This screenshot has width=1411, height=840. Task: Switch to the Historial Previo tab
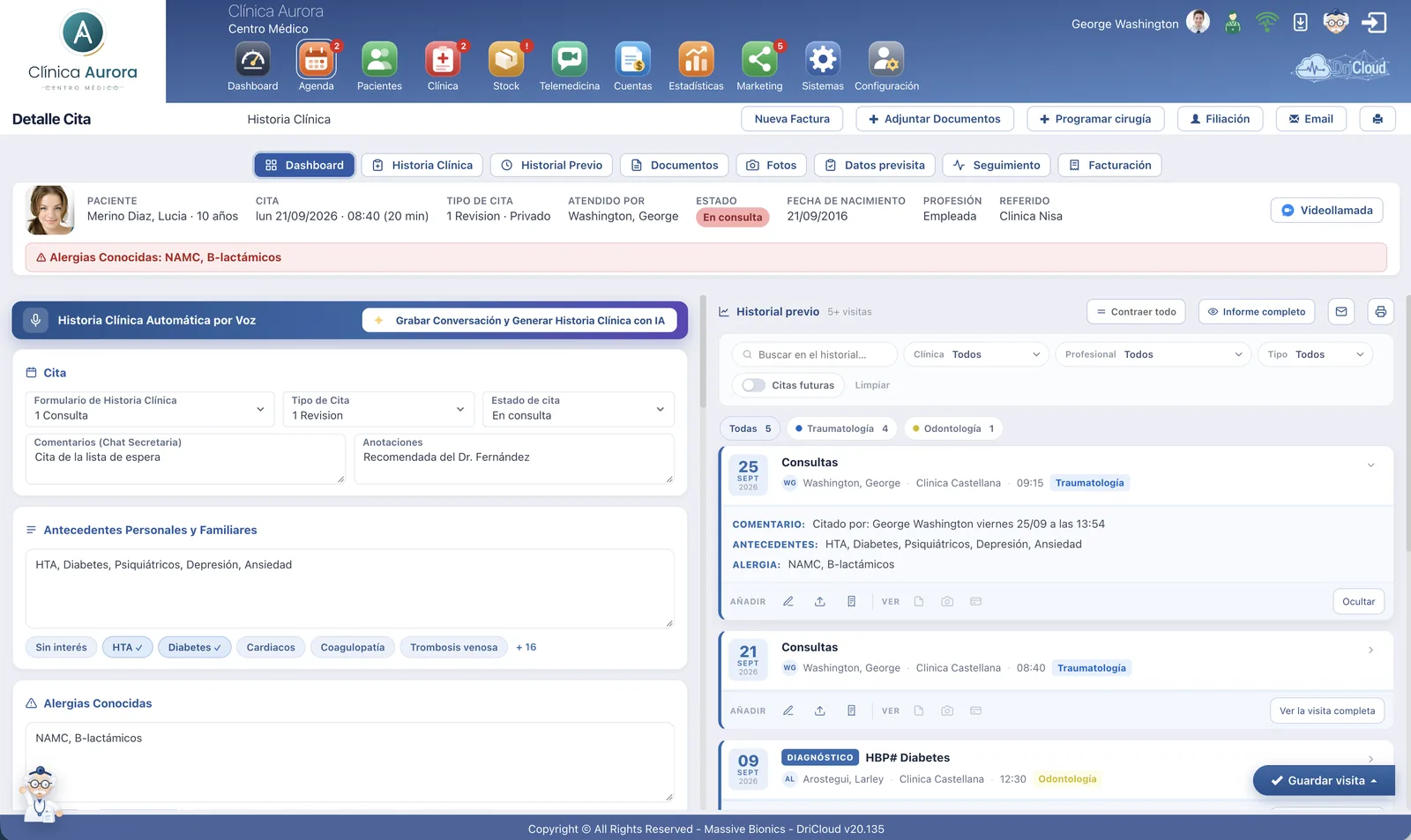[x=552, y=165]
